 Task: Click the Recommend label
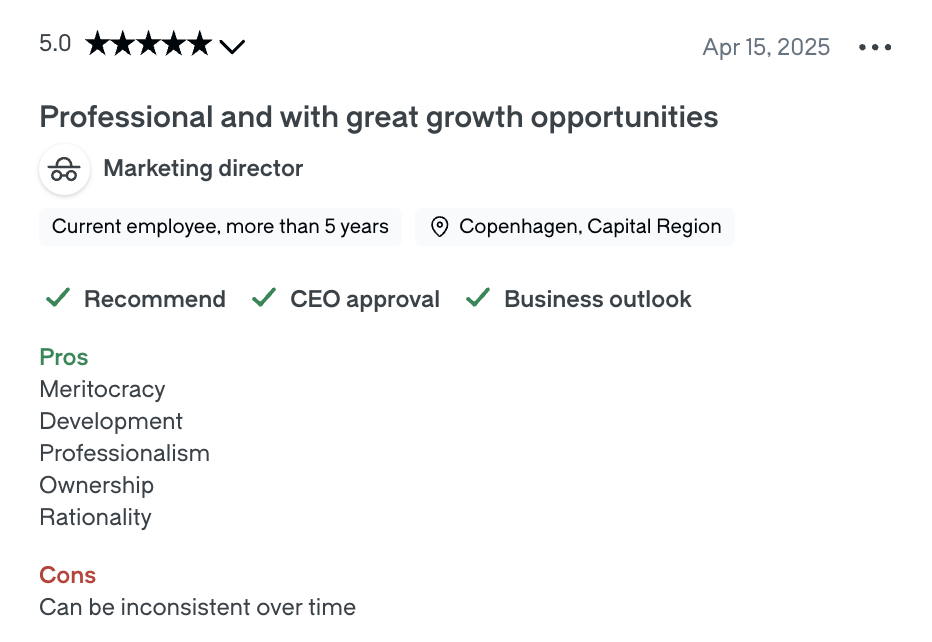click(155, 299)
